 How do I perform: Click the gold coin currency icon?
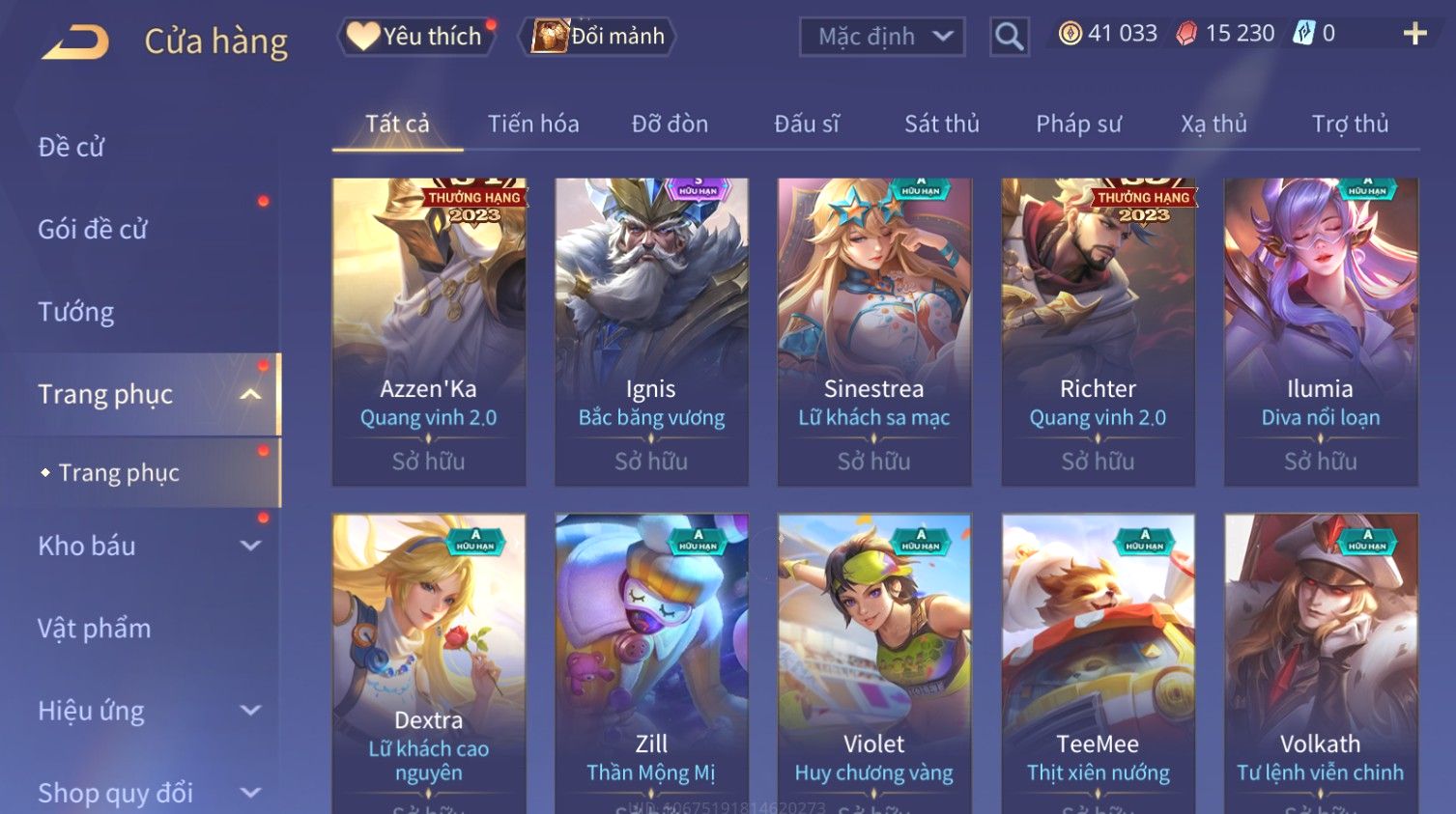click(1070, 34)
